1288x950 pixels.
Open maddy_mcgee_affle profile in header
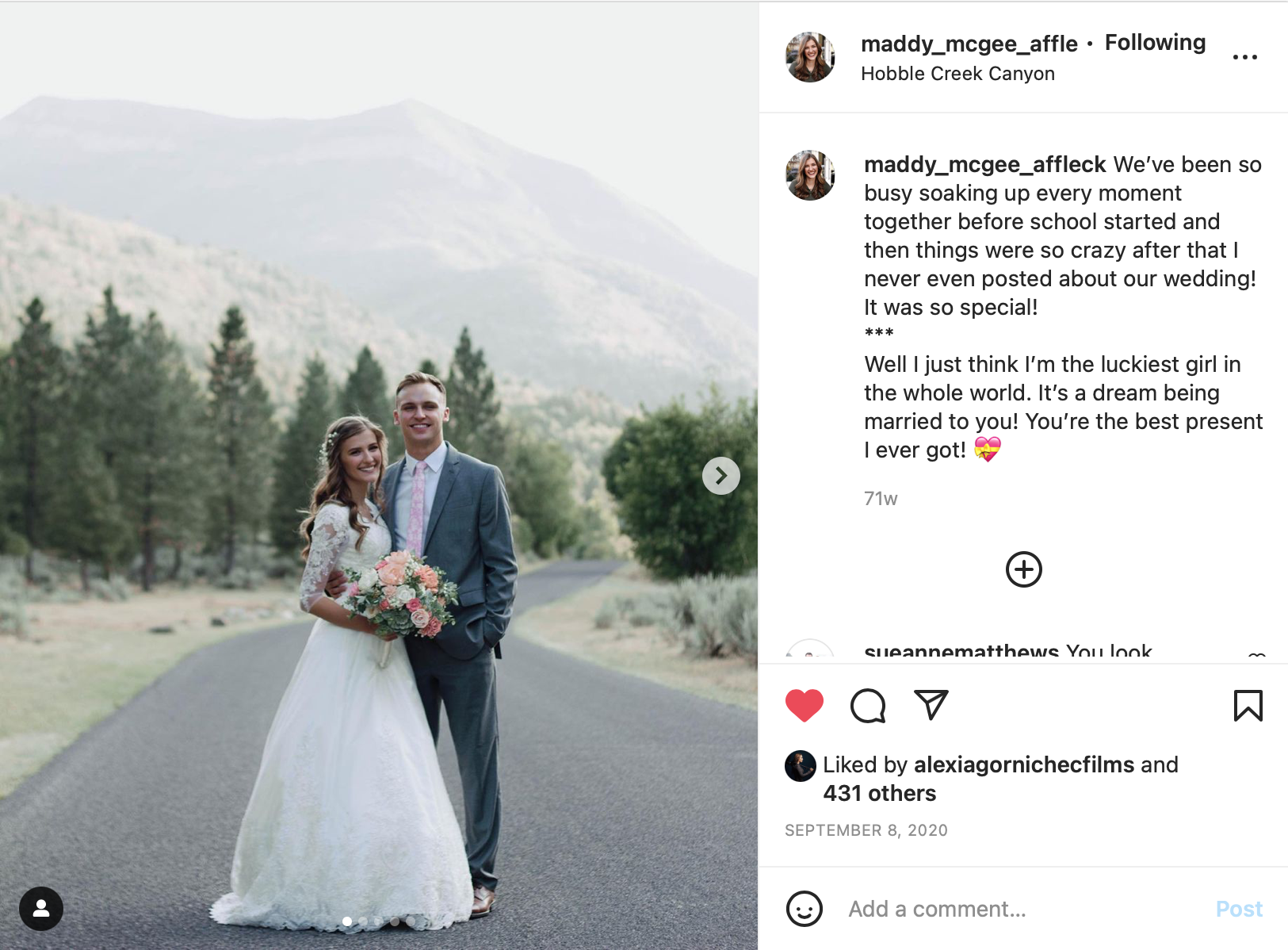pyautogui.click(x=969, y=44)
